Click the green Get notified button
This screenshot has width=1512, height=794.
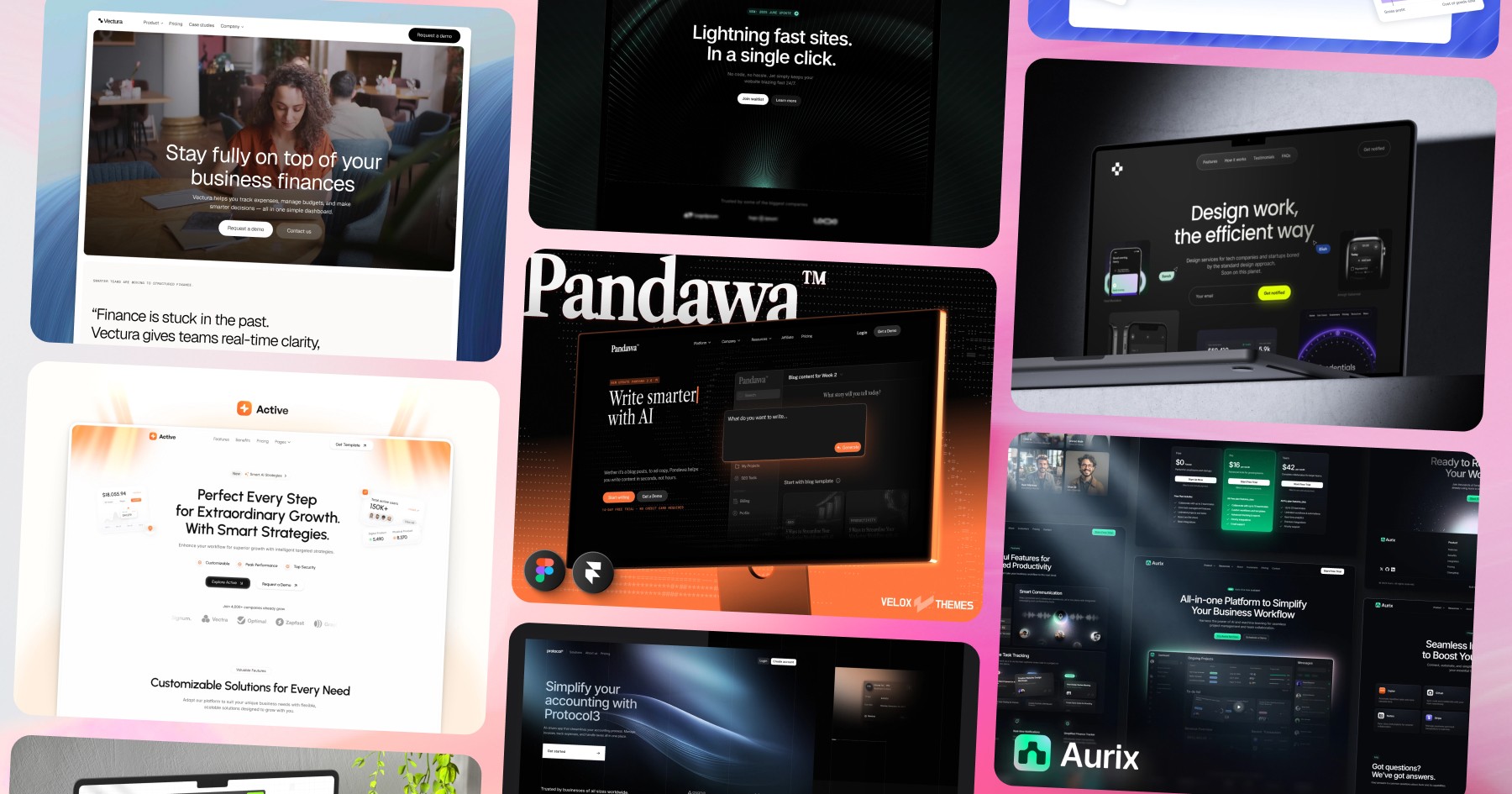point(1273,292)
